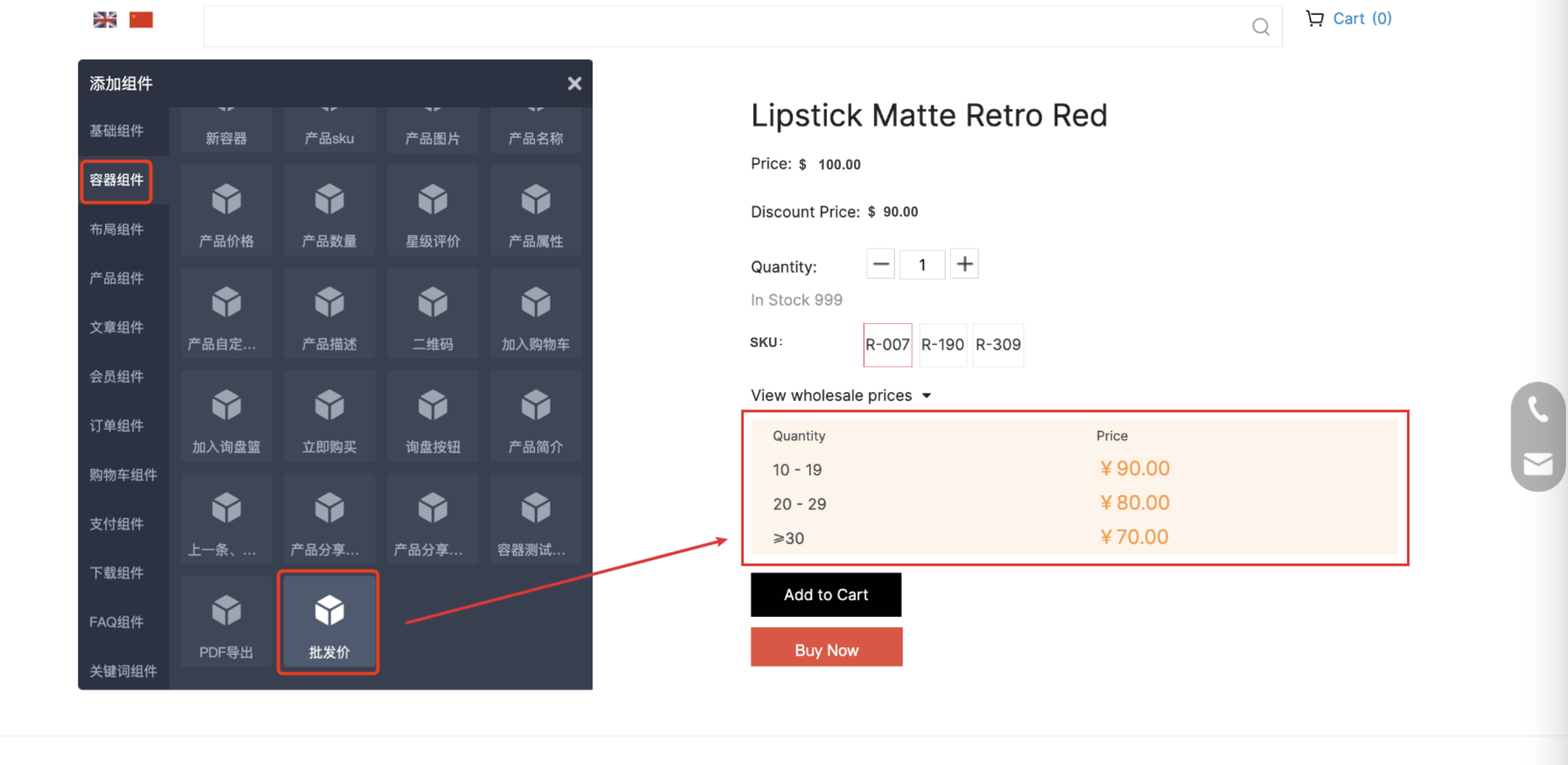
Task: Select the PDF导出 component icon
Action: (226, 622)
